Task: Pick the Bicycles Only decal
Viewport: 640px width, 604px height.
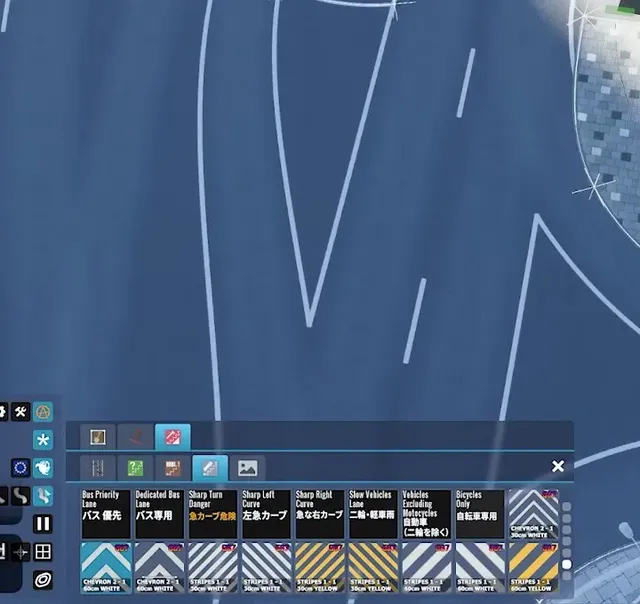Action: coord(479,514)
